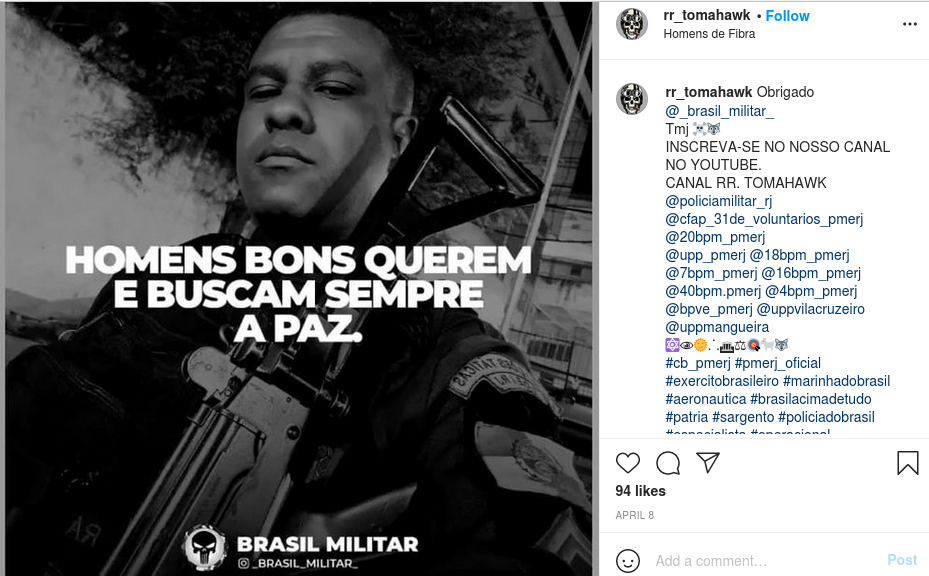The width and height of the screenshot is (929, 576).
Task: Open @uppmangueira mention
Action: (717, 327)
